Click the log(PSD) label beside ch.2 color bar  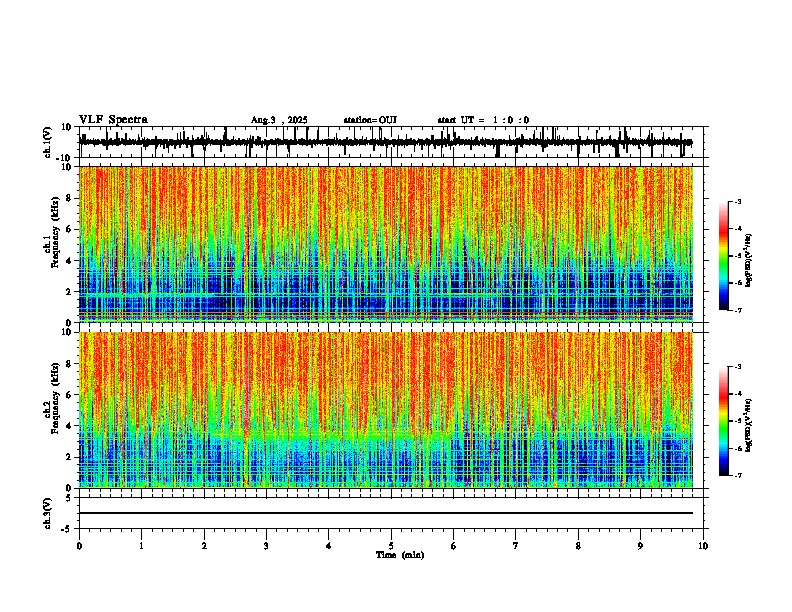point(749,425)
